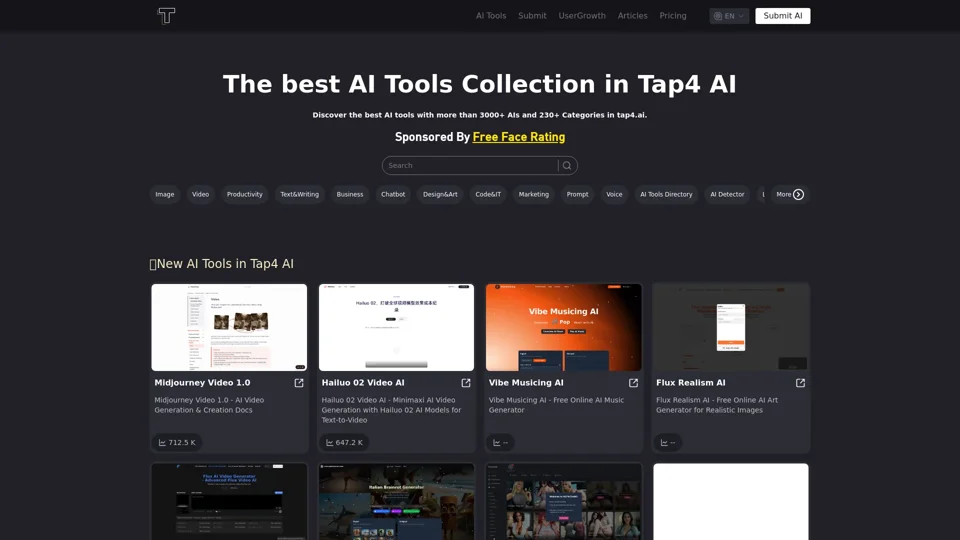The width and height of the screenshot is (960, 540).
Task: Click the search magnifier icon
Action: click(567, 165)
